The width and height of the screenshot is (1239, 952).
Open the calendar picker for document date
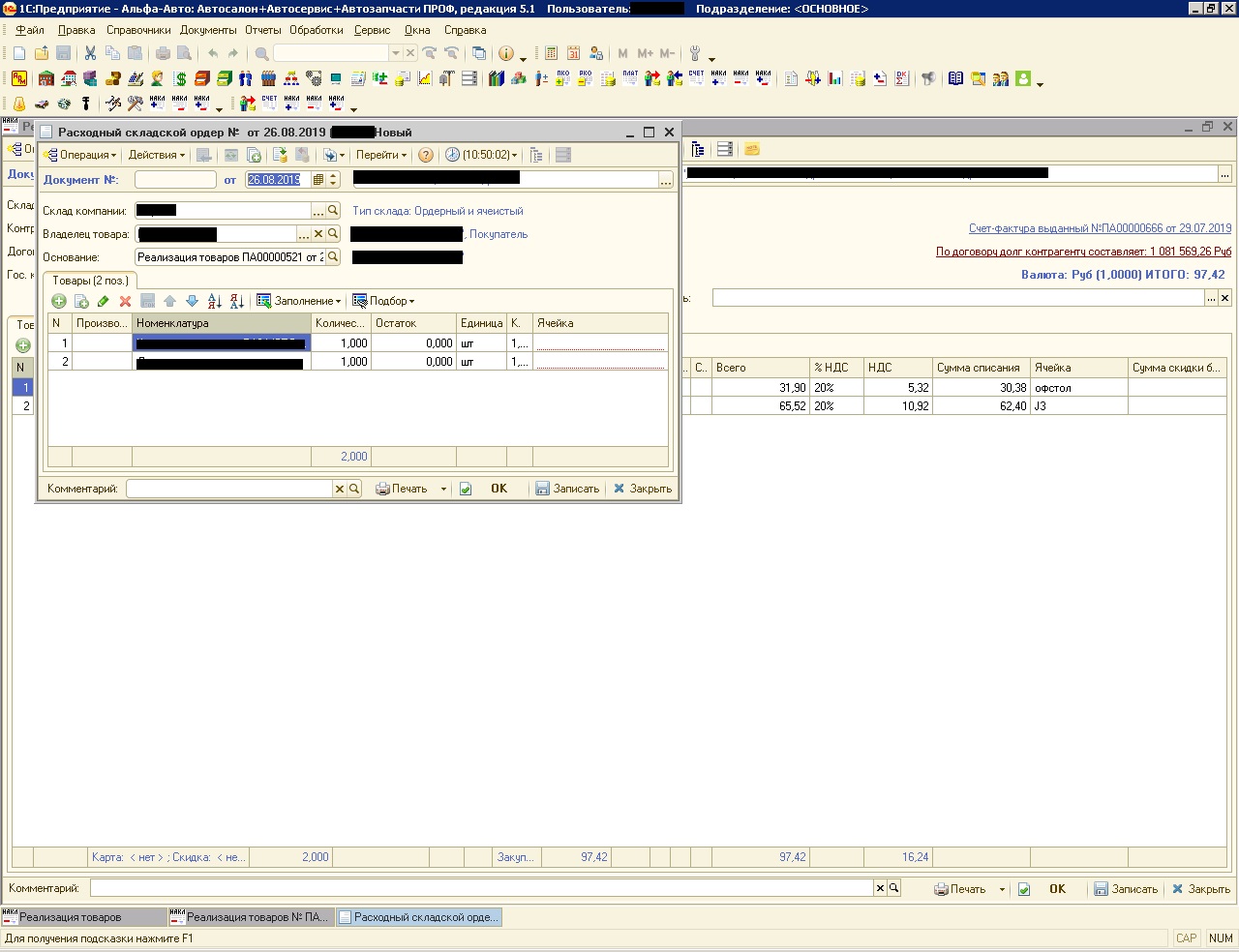(317, 180)
